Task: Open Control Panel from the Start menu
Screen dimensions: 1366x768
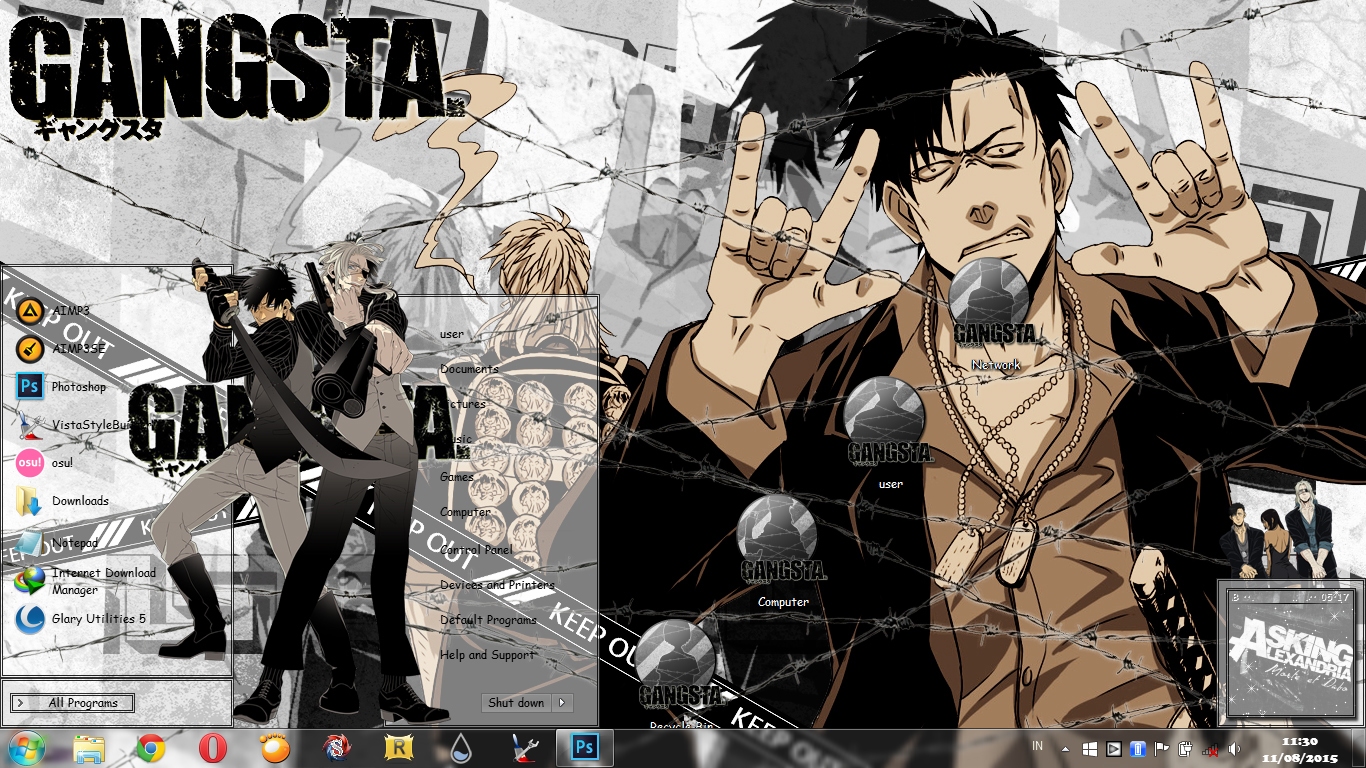Action: [x=476, y=550]
